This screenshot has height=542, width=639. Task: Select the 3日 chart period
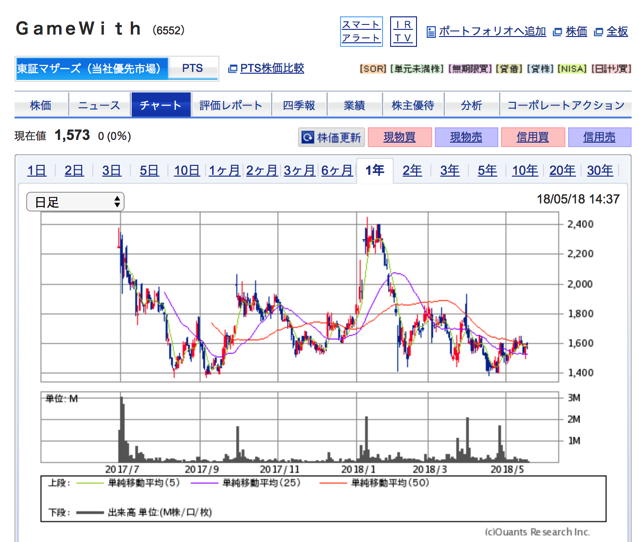(x=112, y=170)
